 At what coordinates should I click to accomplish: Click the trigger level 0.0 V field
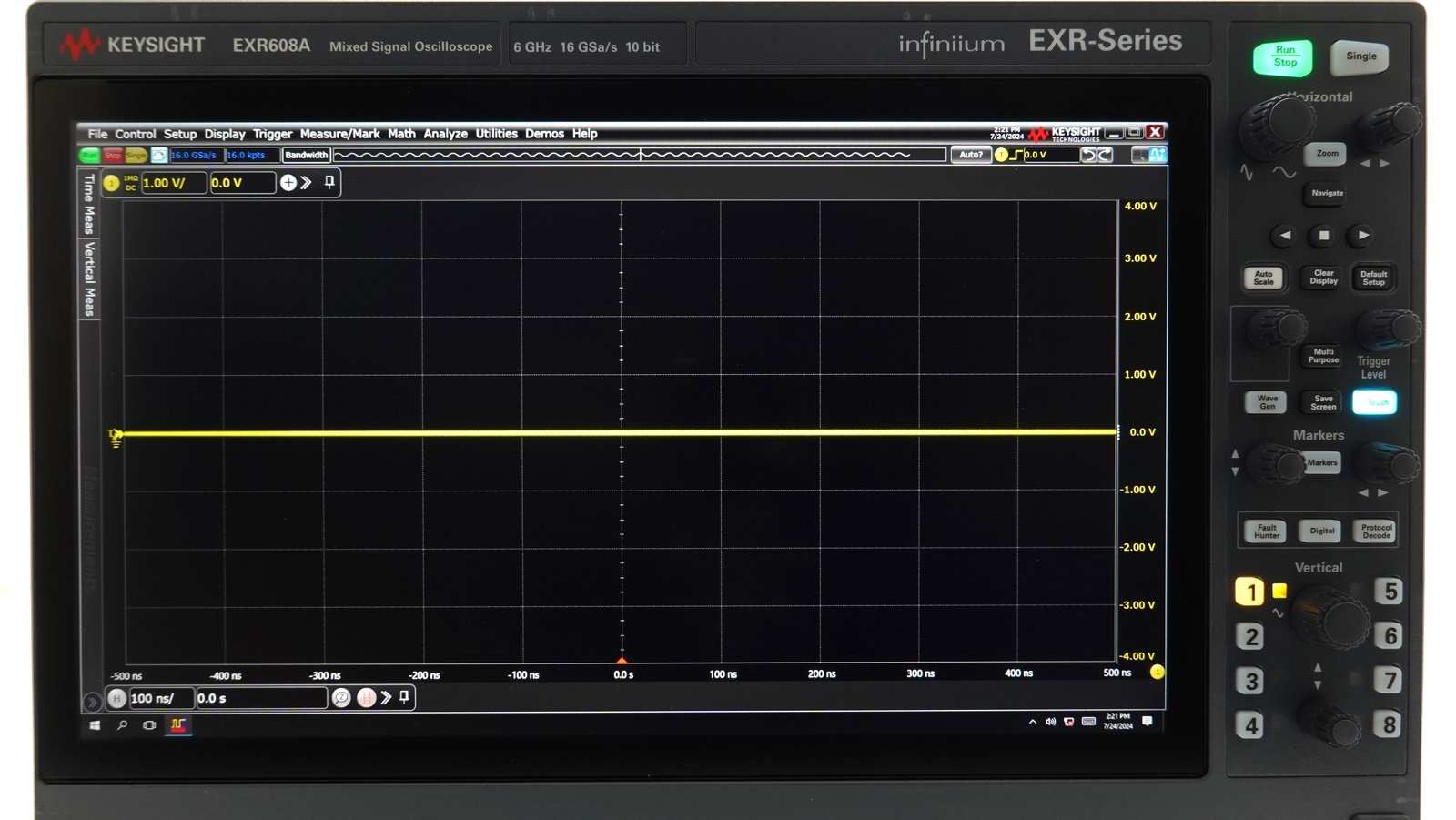[1050, 155]
